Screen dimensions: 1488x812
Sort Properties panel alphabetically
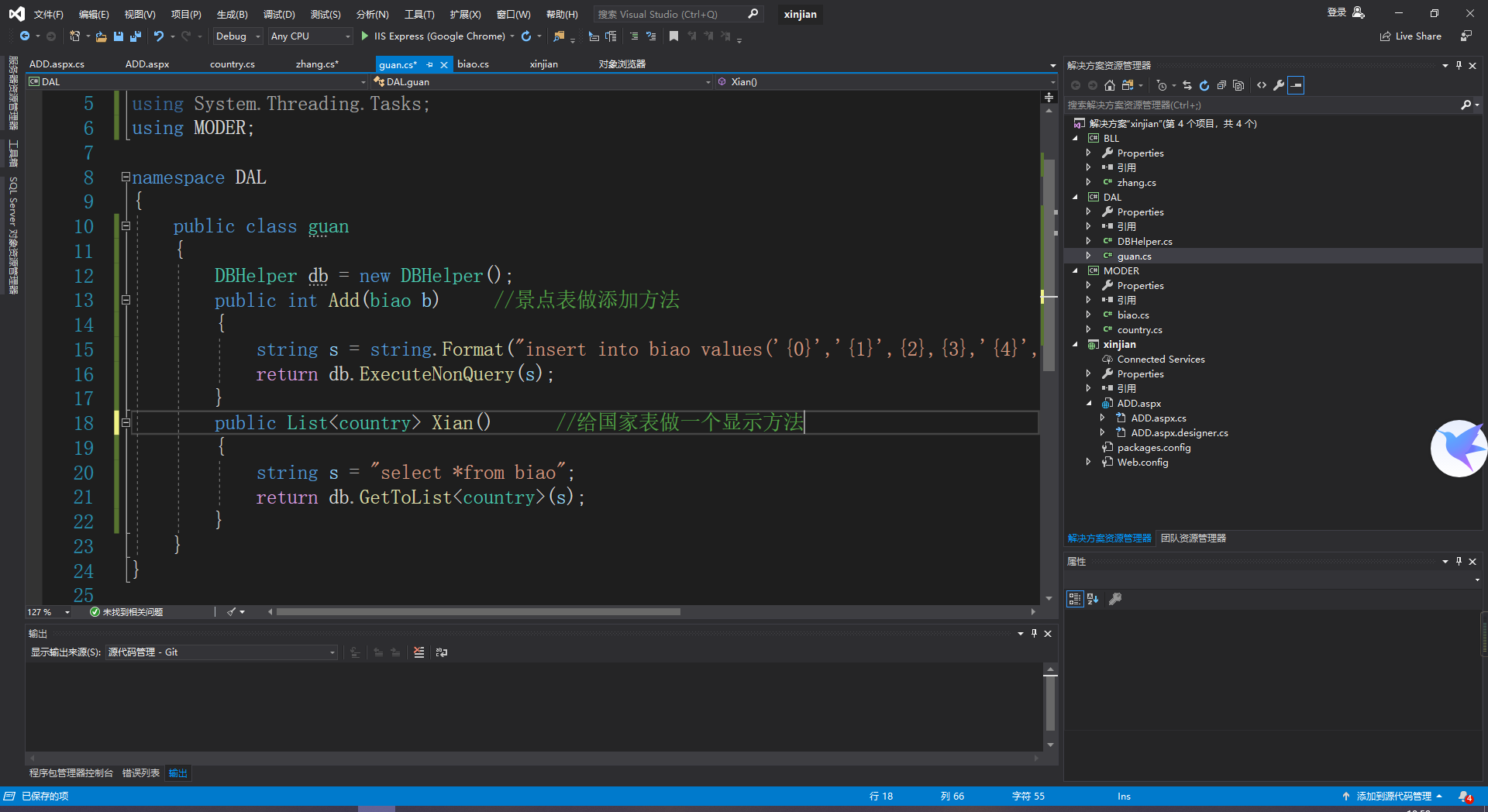1093,598
